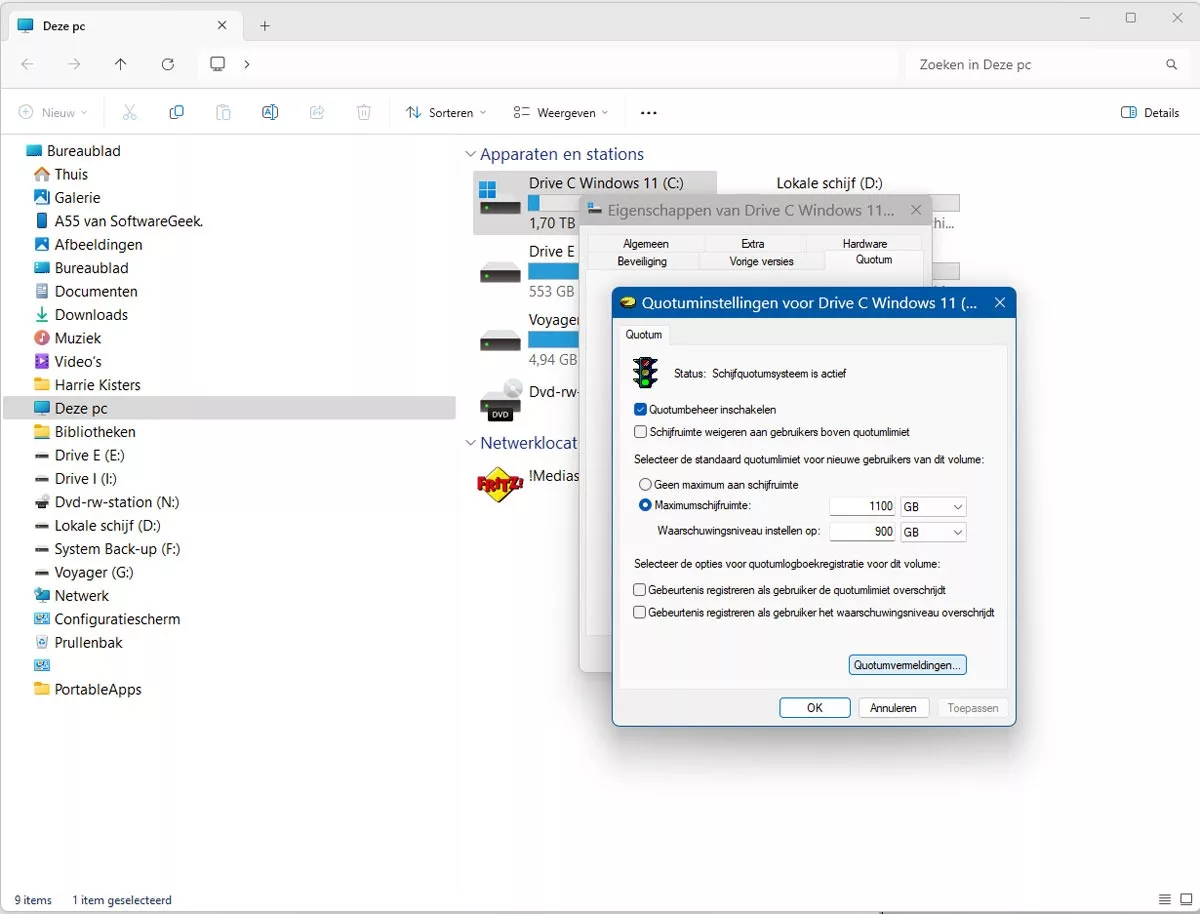Open the Waarschuwingsniveau GB unit dropdown
This screenshot has width=1200, height=914.
coord(934,532)
